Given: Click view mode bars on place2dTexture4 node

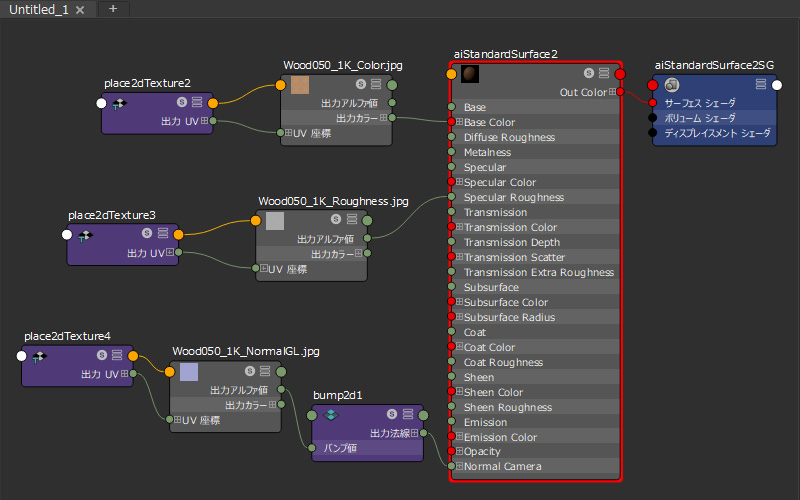Looking at the screenshot, I should (x=117, y=356).
